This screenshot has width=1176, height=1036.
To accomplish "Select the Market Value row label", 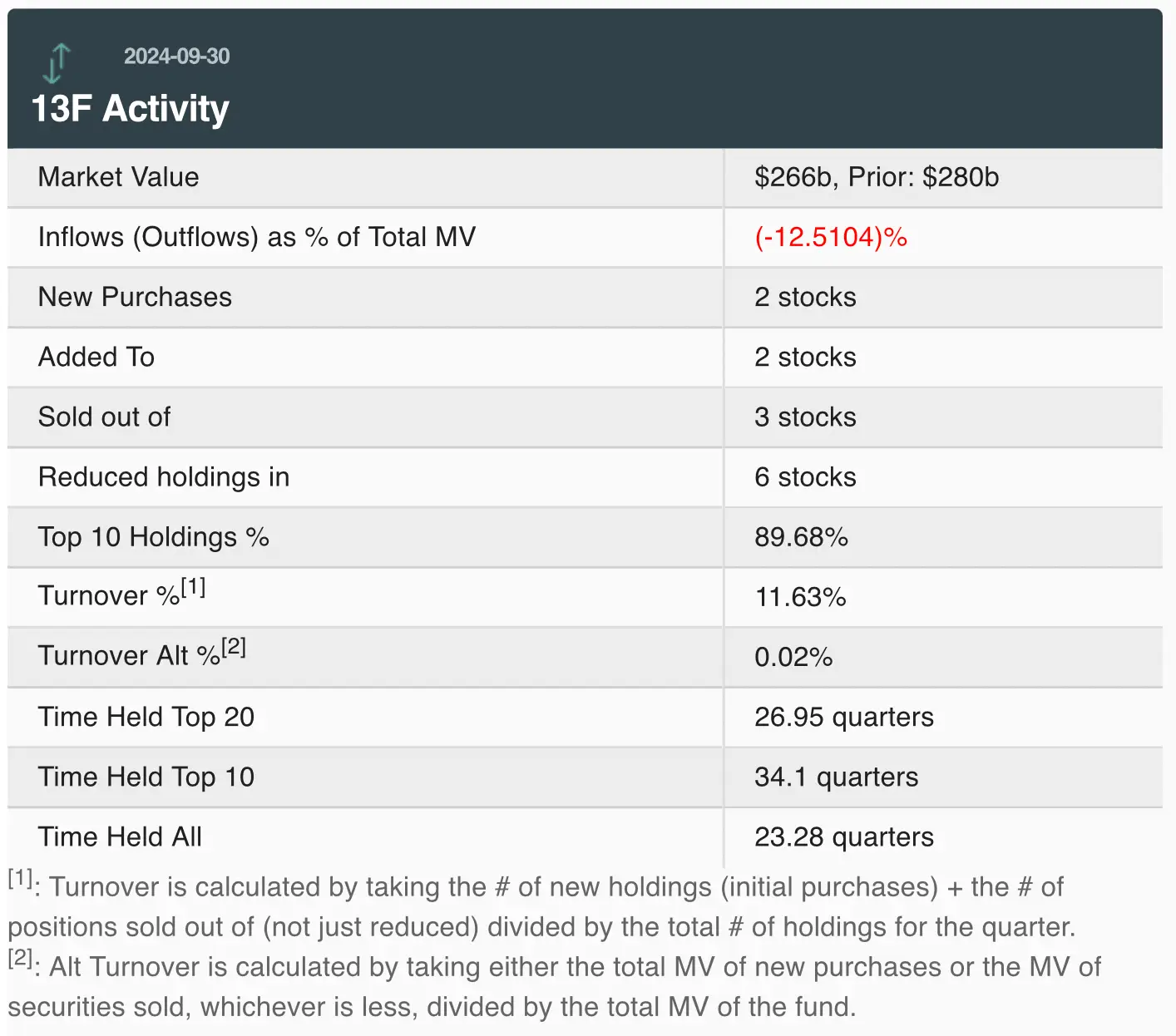I will tap(118, 177).
